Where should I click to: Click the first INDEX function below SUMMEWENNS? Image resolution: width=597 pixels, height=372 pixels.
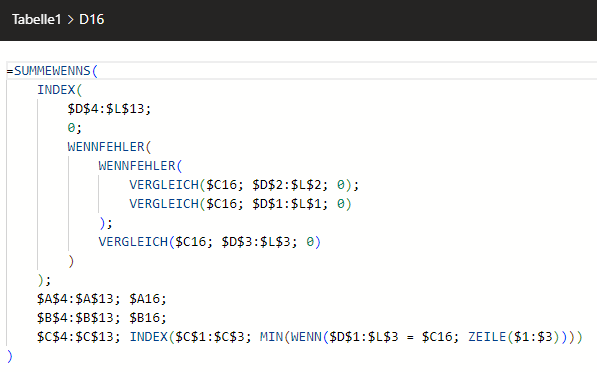coord(56,90)
